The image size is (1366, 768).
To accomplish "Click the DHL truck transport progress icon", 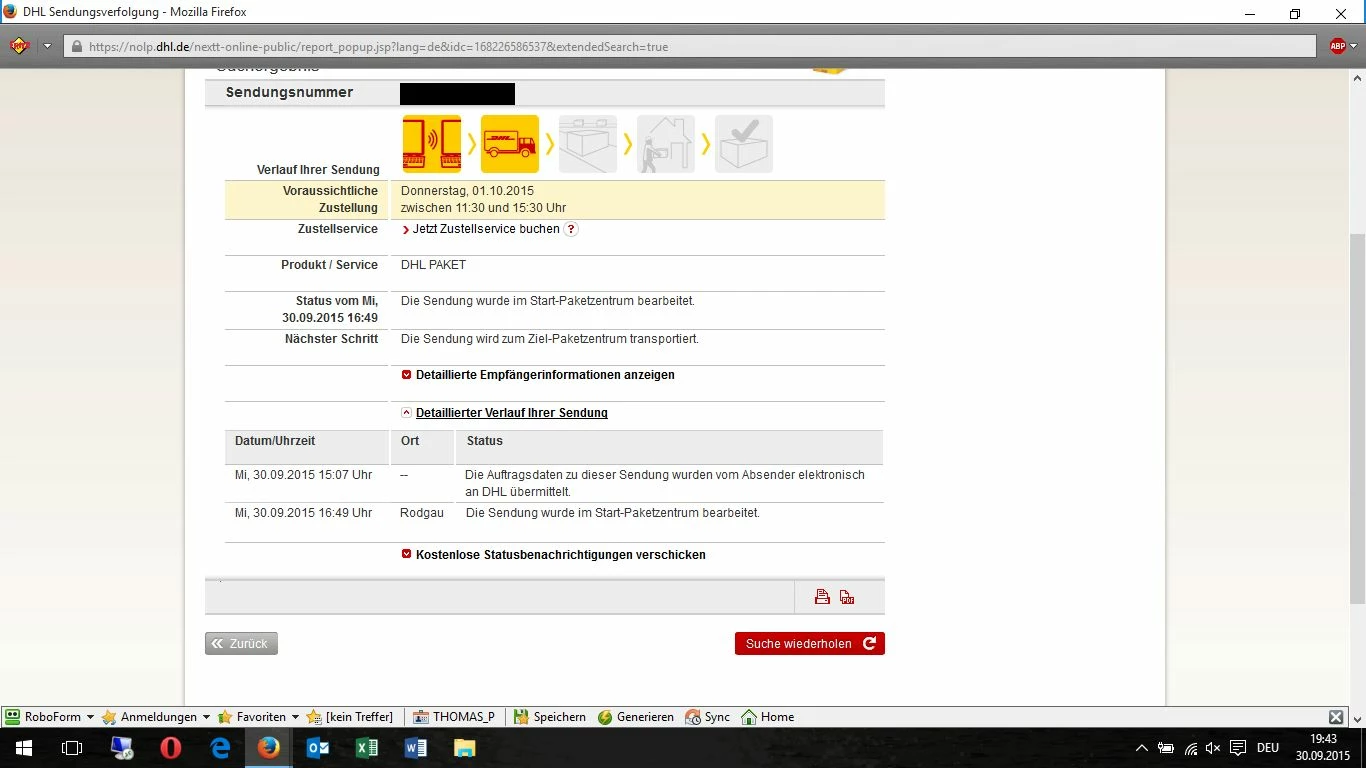I will coord(510,144).
